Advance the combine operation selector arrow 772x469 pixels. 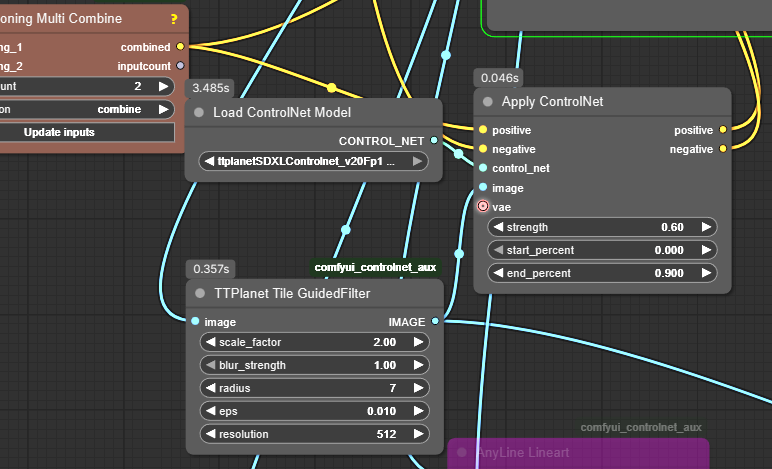tap(163, 109)
